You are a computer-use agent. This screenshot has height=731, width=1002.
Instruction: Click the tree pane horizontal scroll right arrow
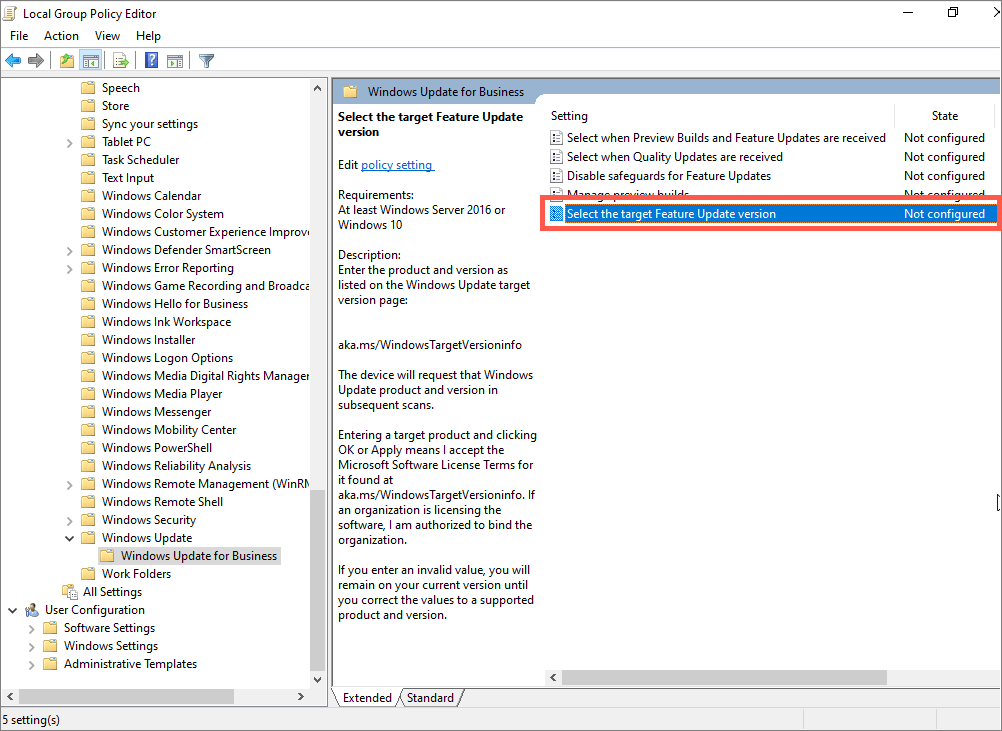pos(301,696)
